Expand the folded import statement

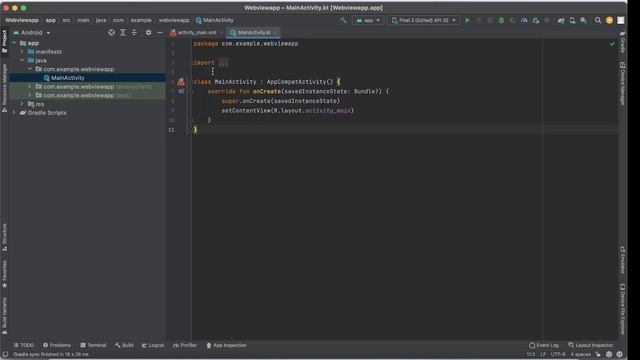coord(223,62)
